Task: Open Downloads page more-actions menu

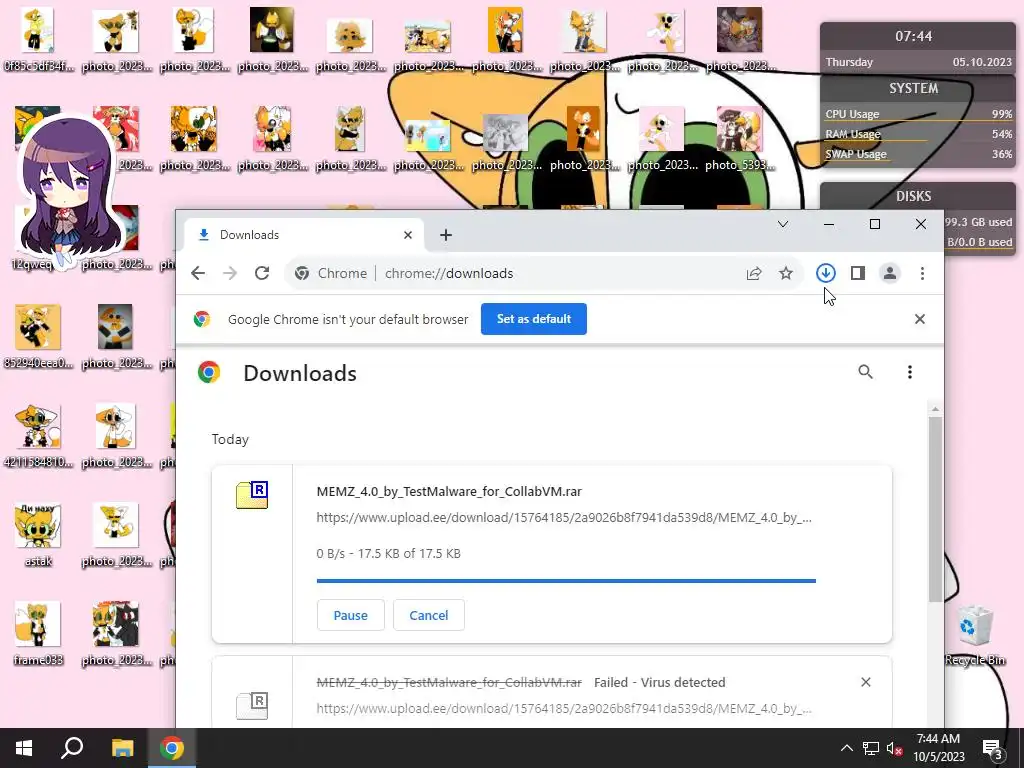Action: click(x=910, y=372)
